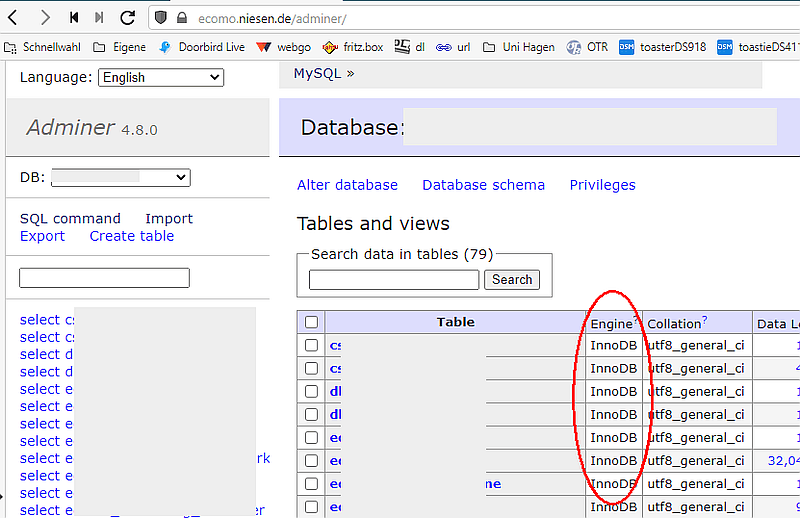The width and height of the screenshot is (800, 518).
Task: Click the Engine help question mark
Action: (x=635, y=319)
